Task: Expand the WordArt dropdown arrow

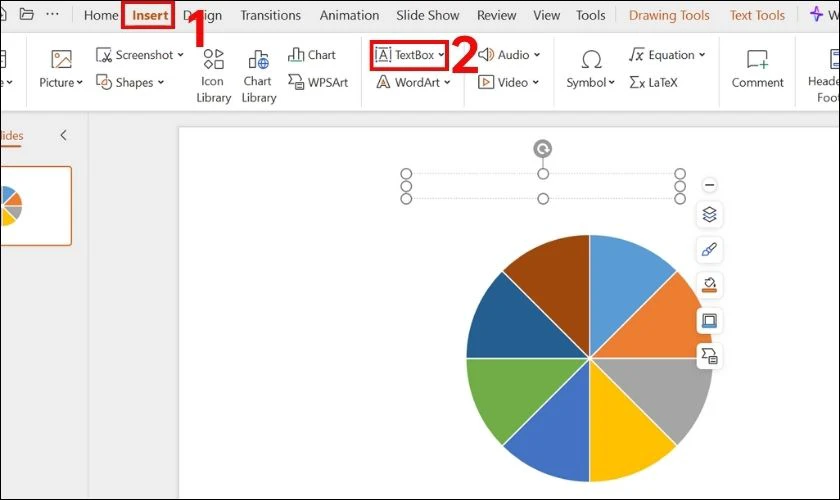Action: (447, 83)
